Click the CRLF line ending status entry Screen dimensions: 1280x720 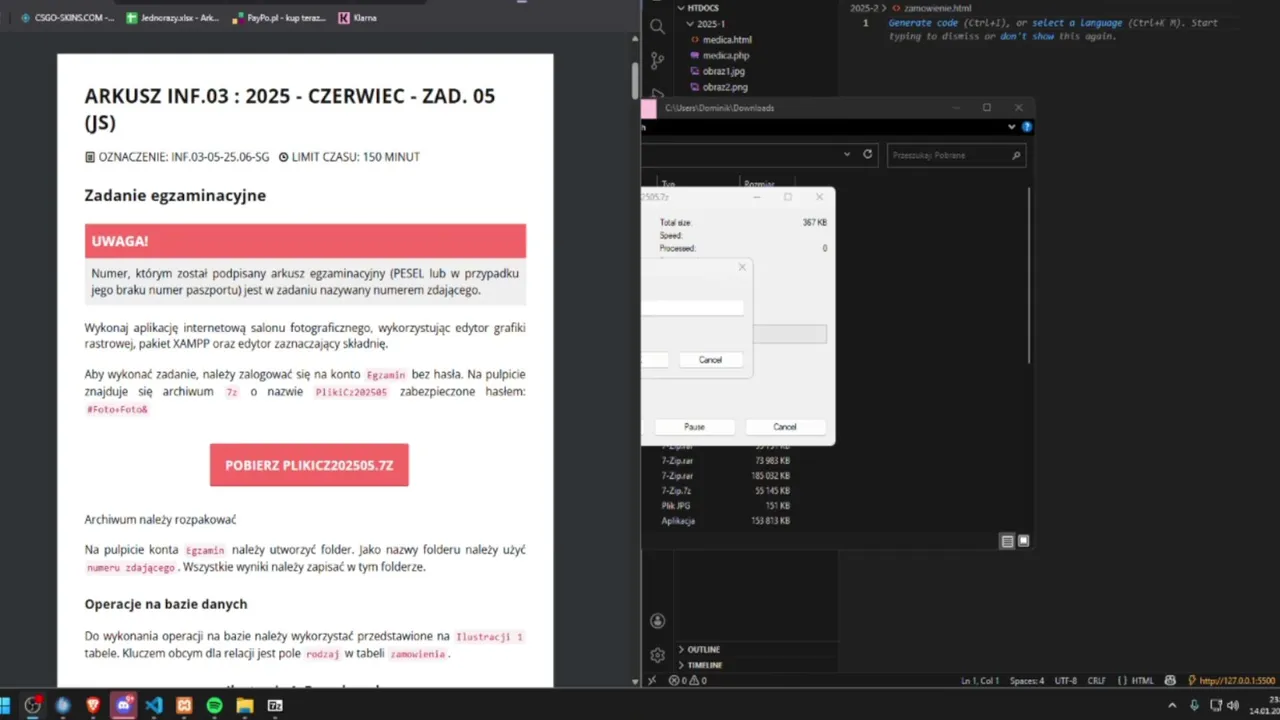[x=1097, y=680]
